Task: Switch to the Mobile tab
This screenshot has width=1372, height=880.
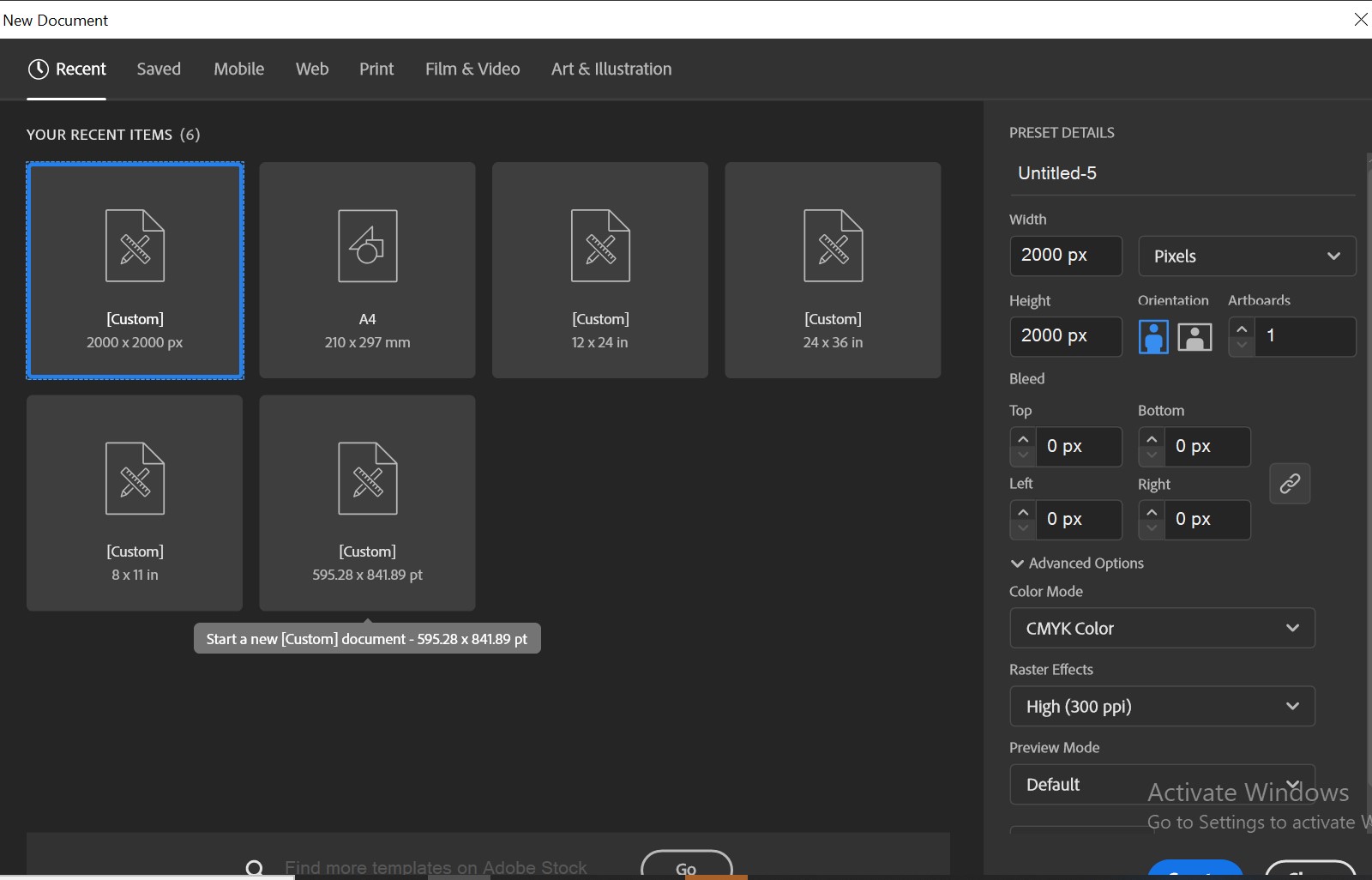Action: pos(238,69)
